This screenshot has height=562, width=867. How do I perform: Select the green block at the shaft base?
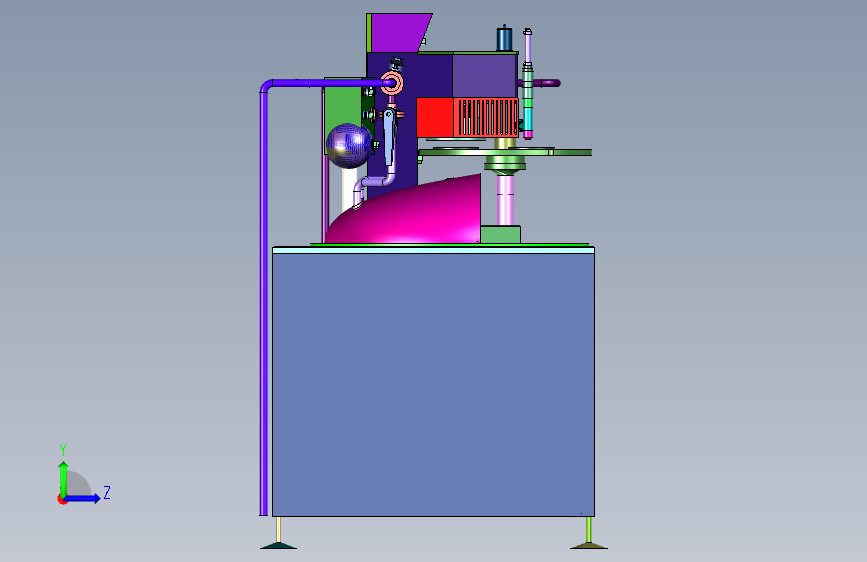pos(500,234)
